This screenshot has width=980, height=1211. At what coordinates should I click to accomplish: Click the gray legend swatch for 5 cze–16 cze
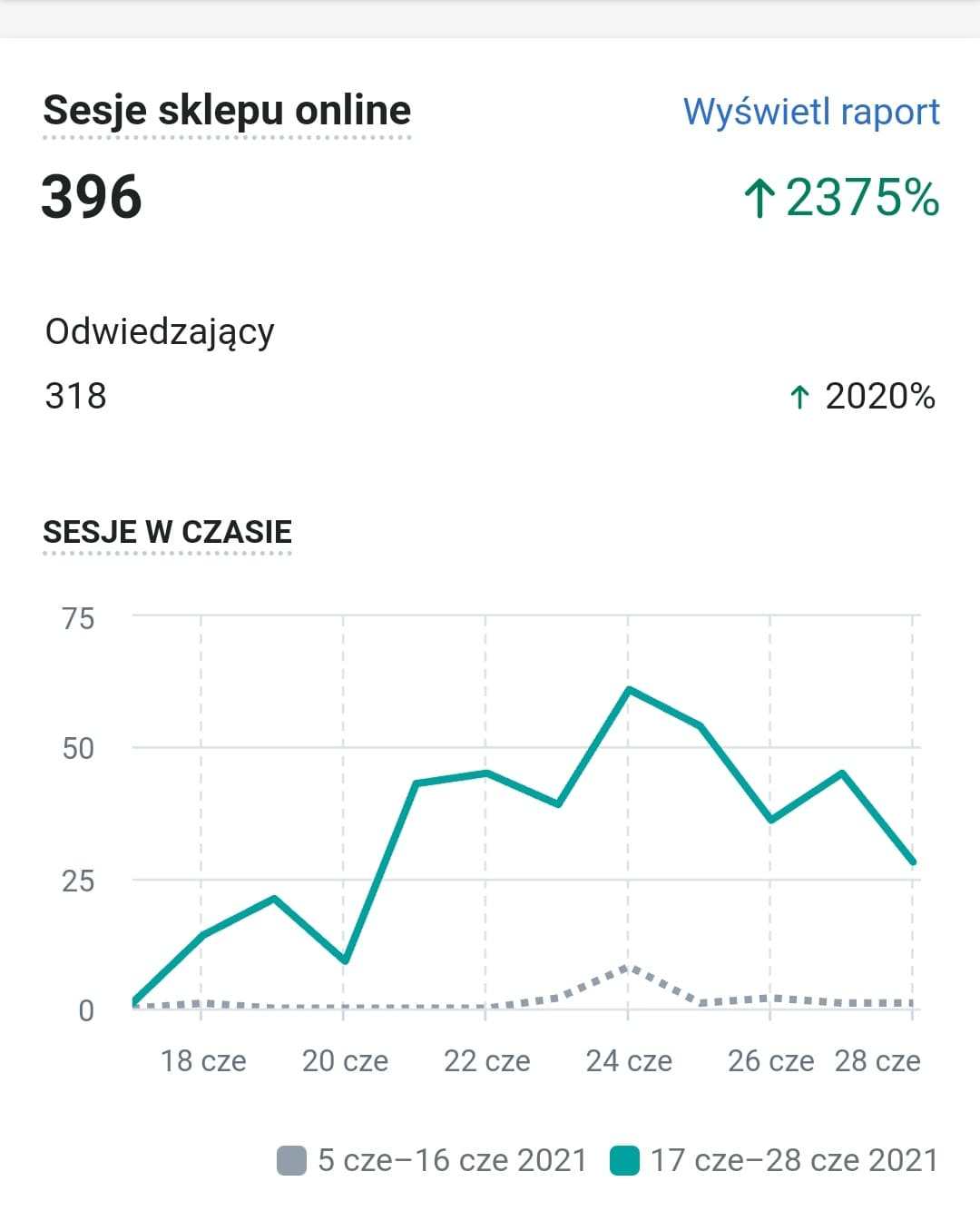(x=291, y=1160)
